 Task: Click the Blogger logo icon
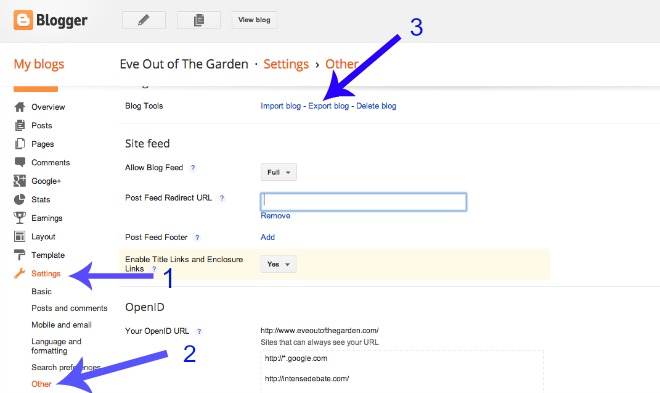[x=23, y=20]
